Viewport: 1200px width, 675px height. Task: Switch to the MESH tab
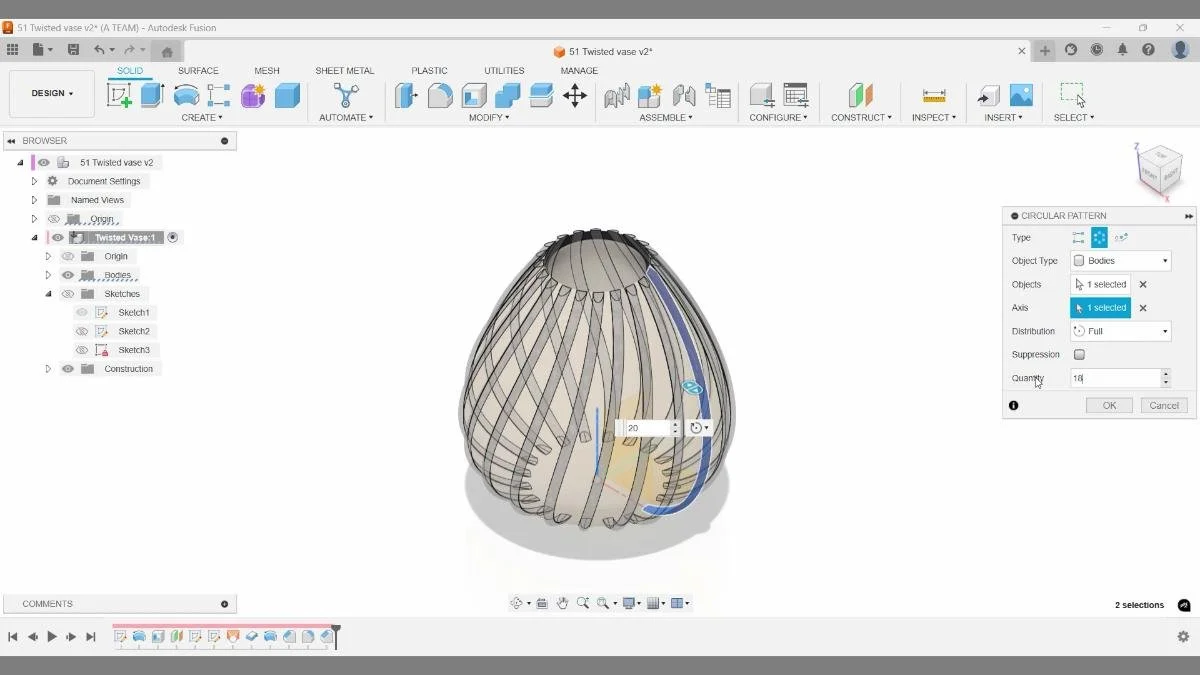tap(267, 71)
